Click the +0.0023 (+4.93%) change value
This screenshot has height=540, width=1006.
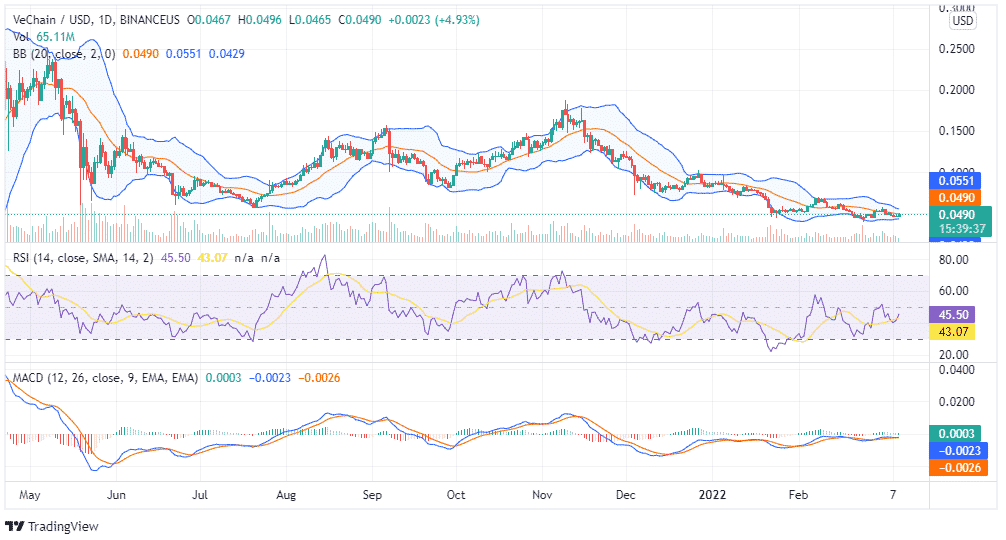[434, 20]
